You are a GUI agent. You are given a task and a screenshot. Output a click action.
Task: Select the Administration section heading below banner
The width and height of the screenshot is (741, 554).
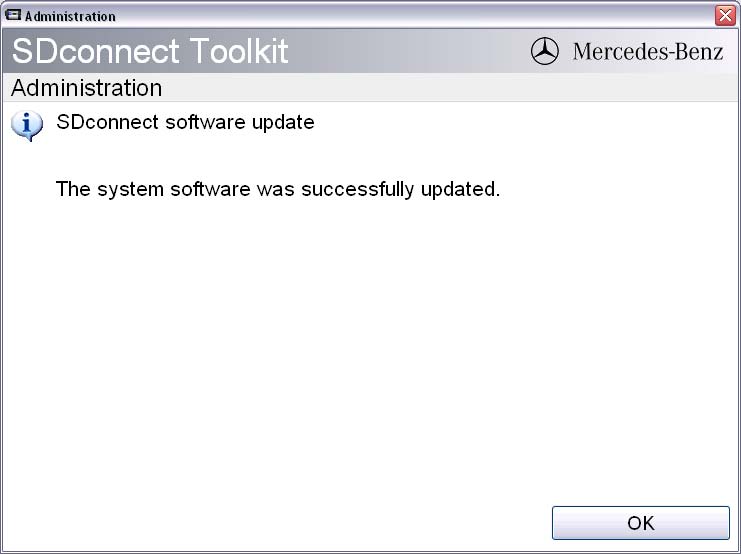point(86,88)
